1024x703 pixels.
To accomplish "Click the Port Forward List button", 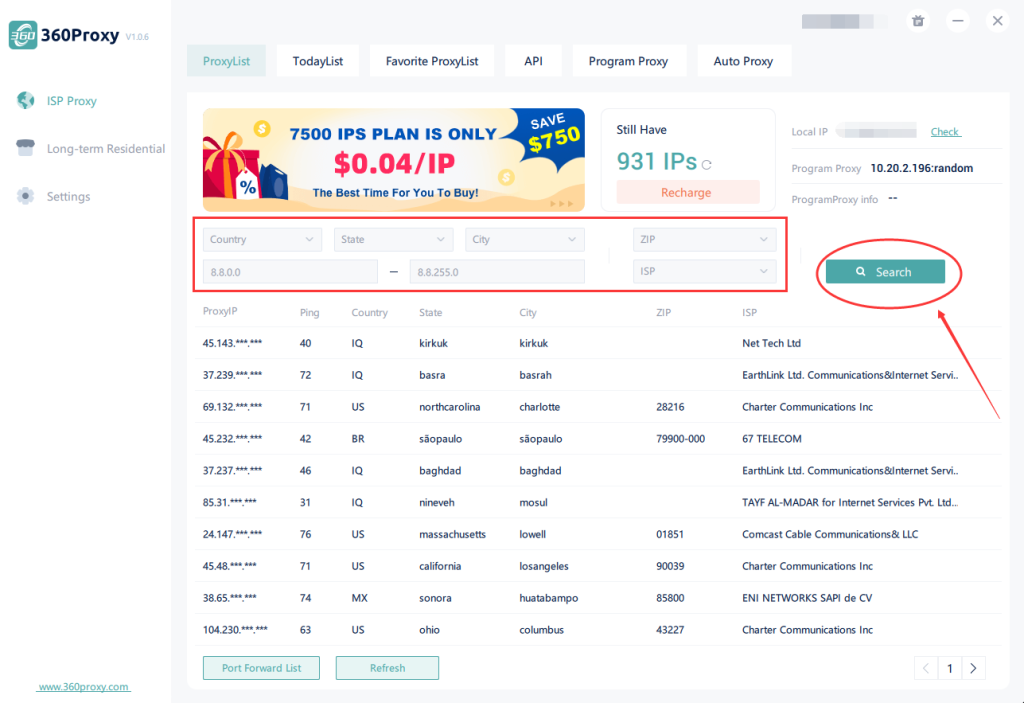I will point(261,668).
